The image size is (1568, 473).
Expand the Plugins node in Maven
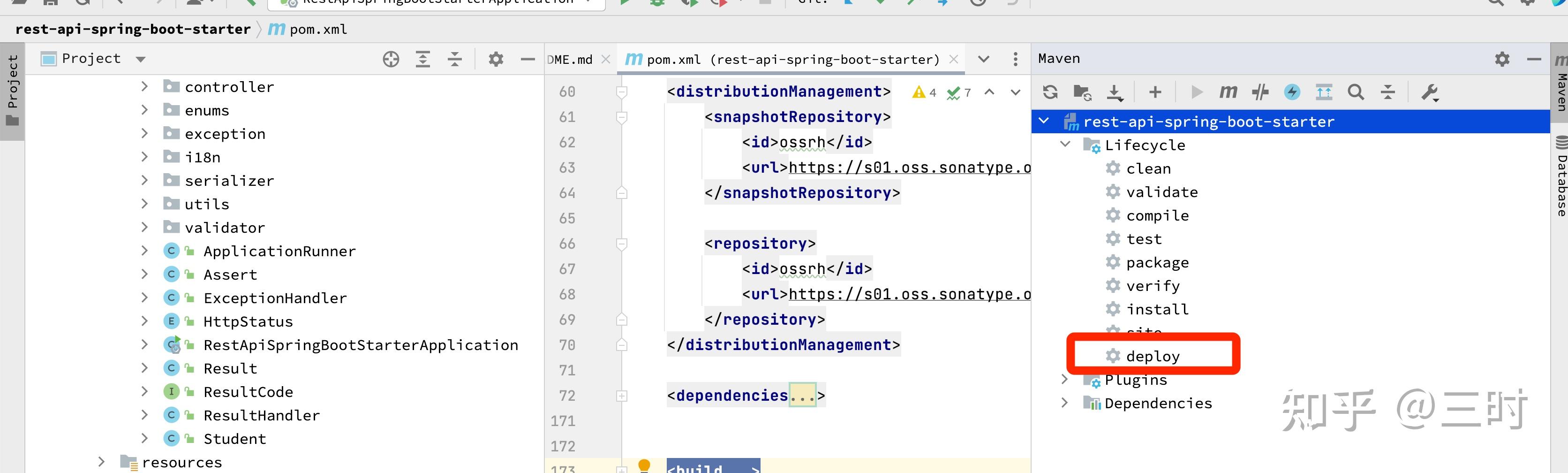1064,379
